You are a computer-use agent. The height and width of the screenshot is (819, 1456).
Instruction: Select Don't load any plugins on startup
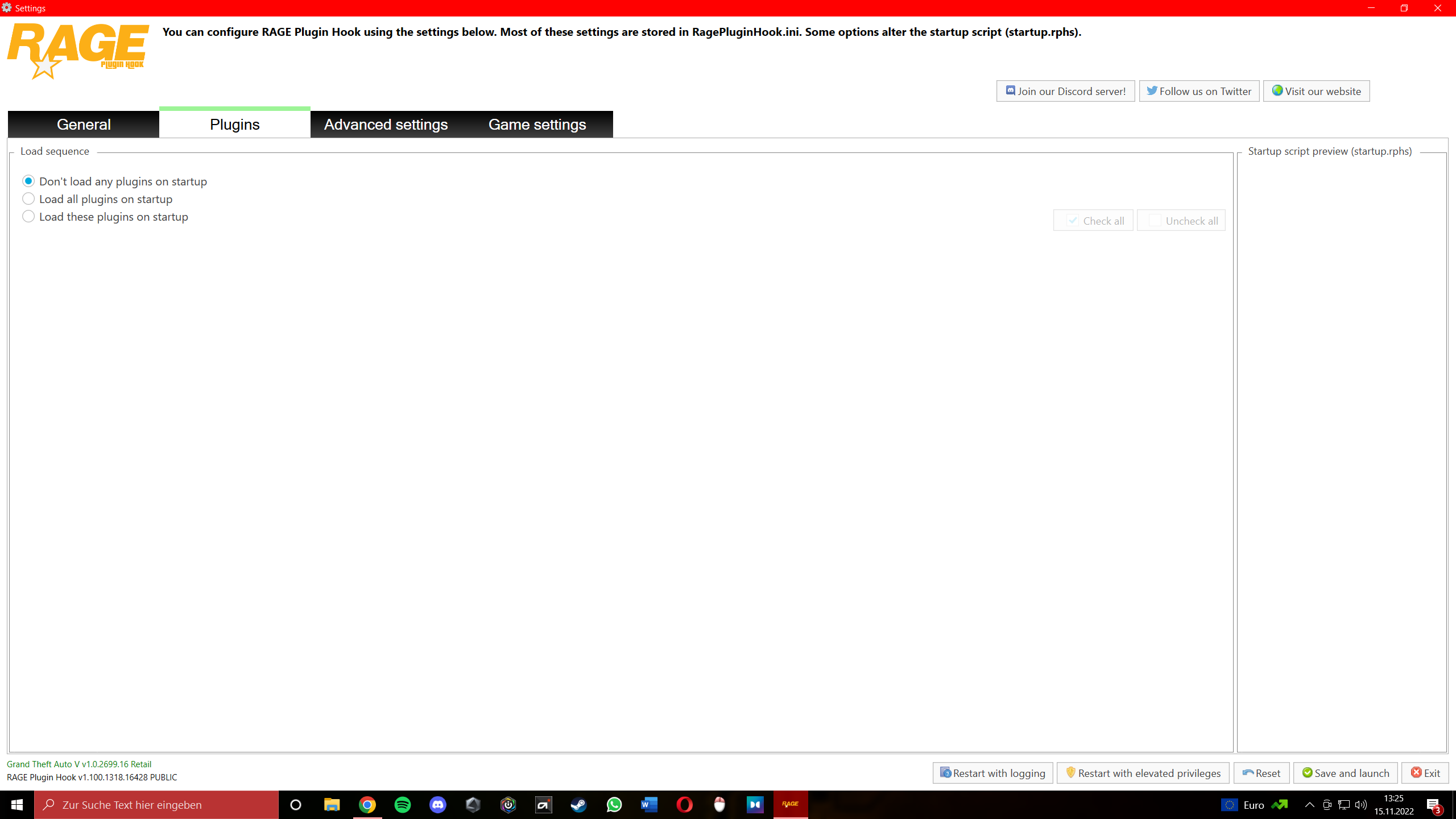coord(28,181)
